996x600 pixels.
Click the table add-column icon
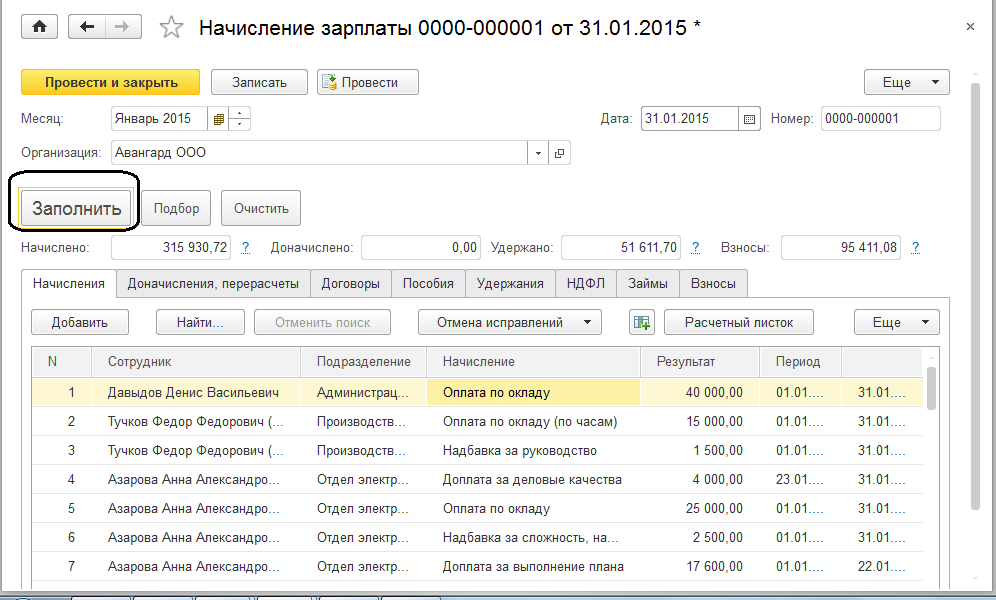coord(641,322)
